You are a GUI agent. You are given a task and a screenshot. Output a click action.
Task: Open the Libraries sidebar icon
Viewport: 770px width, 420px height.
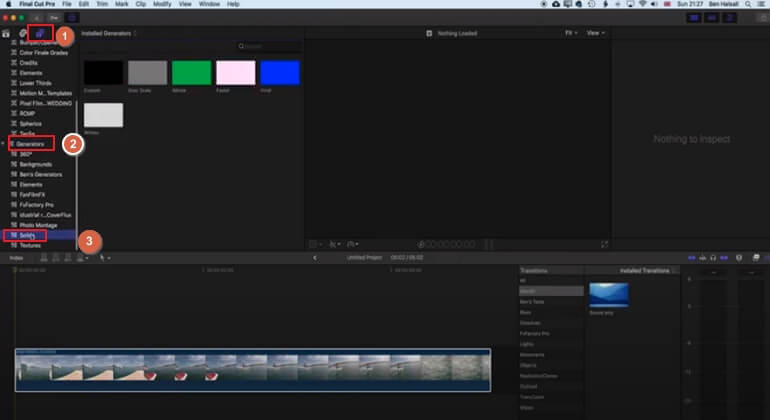(x=6, y=33)
